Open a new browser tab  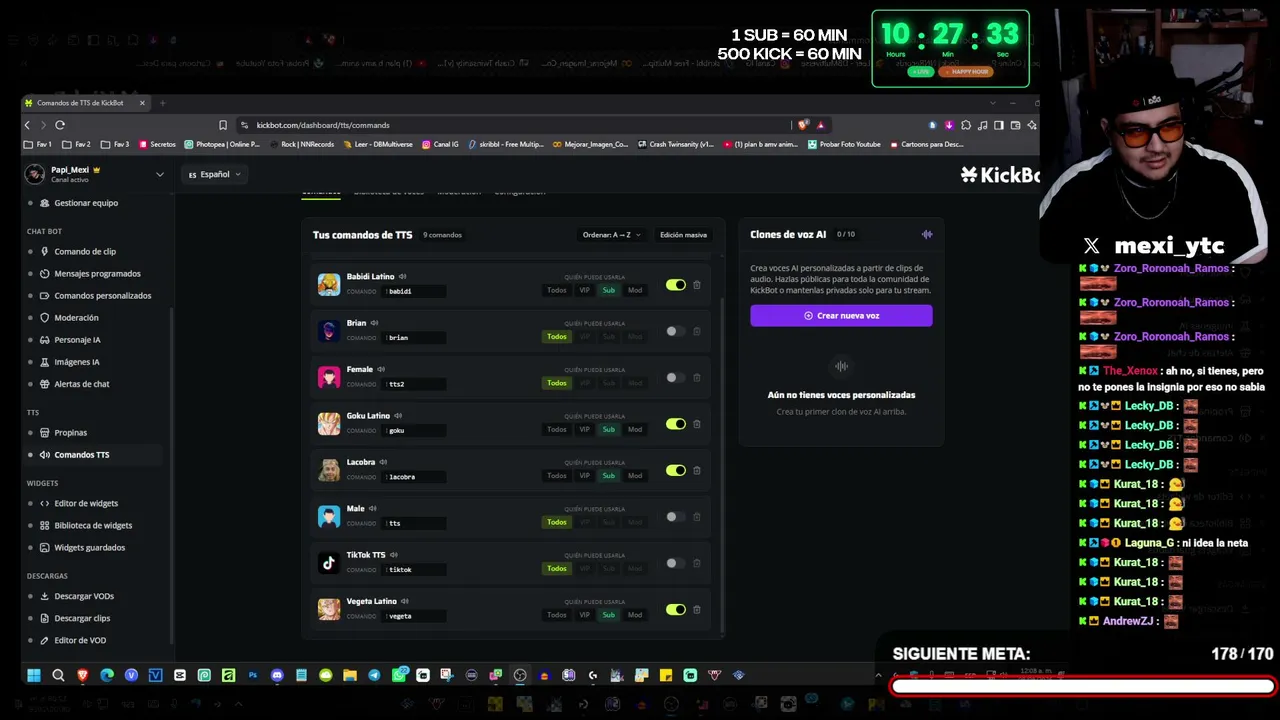[163, 103]
